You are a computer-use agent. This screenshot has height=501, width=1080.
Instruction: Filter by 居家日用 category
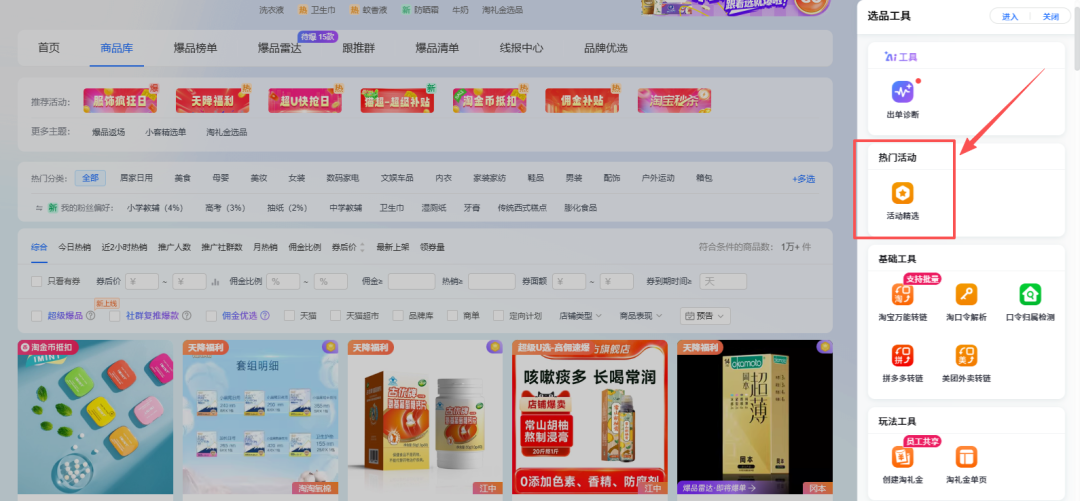(136, 178)
